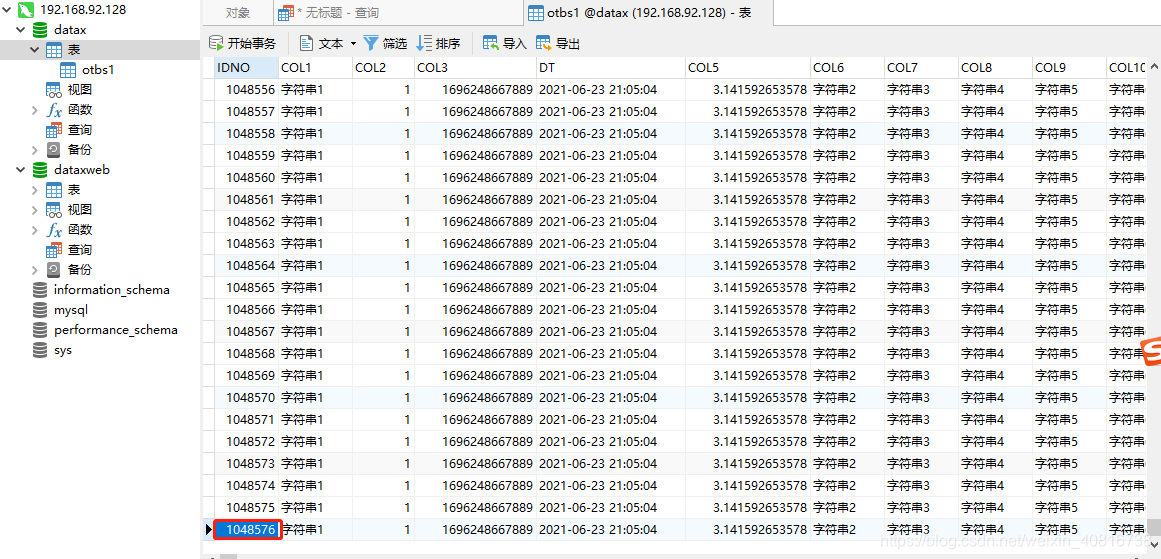Image resolution: width=1161 pixels, height=559 pixels.
Task: Click the COL8 column header
Action: [996, 67]
